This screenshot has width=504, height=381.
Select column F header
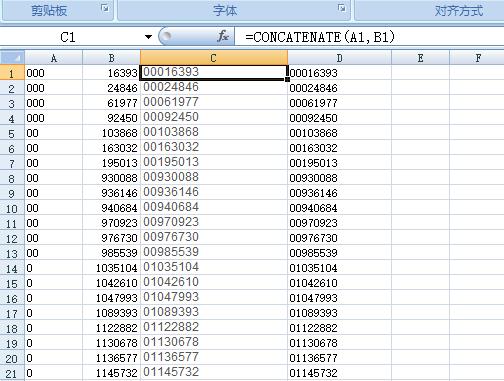(477, 58)
